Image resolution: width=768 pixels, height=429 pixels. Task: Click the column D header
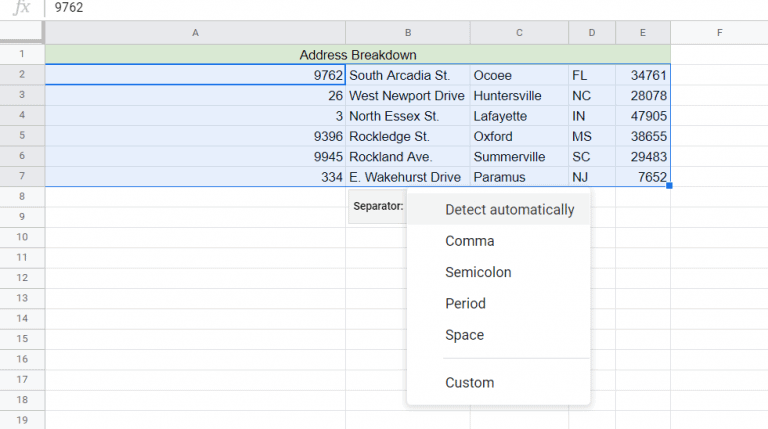(x=591, y=33)
